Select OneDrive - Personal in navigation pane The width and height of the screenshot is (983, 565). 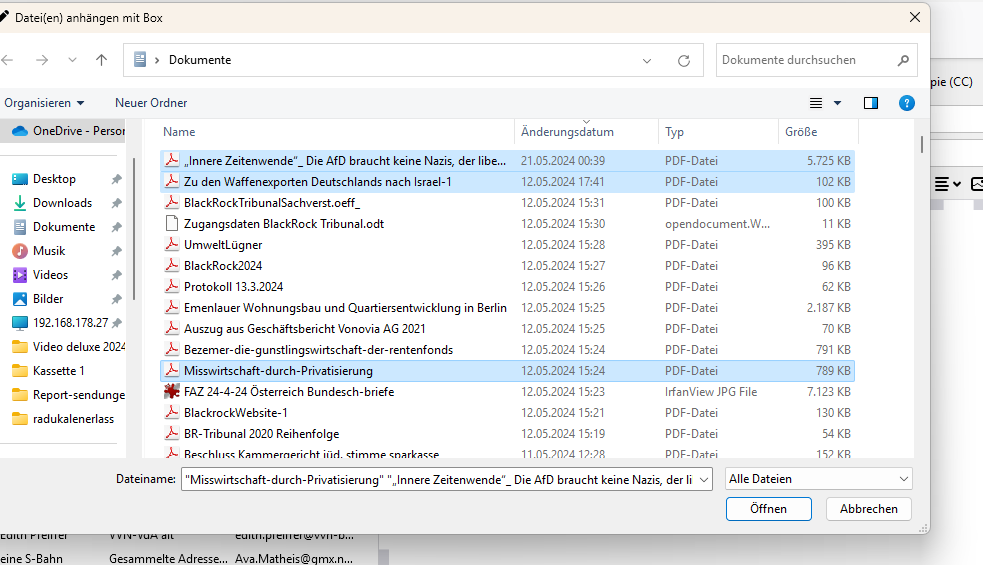point(70,131)
